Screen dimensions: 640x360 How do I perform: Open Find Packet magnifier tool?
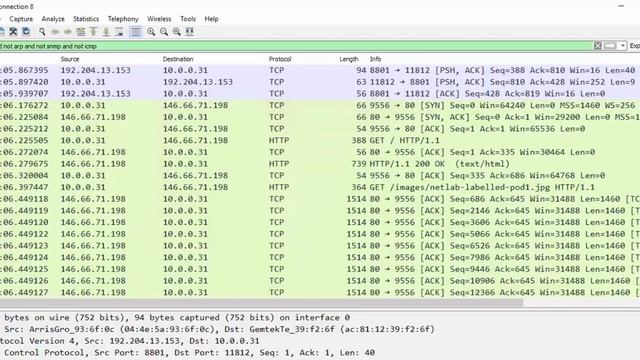click(42, 31)
